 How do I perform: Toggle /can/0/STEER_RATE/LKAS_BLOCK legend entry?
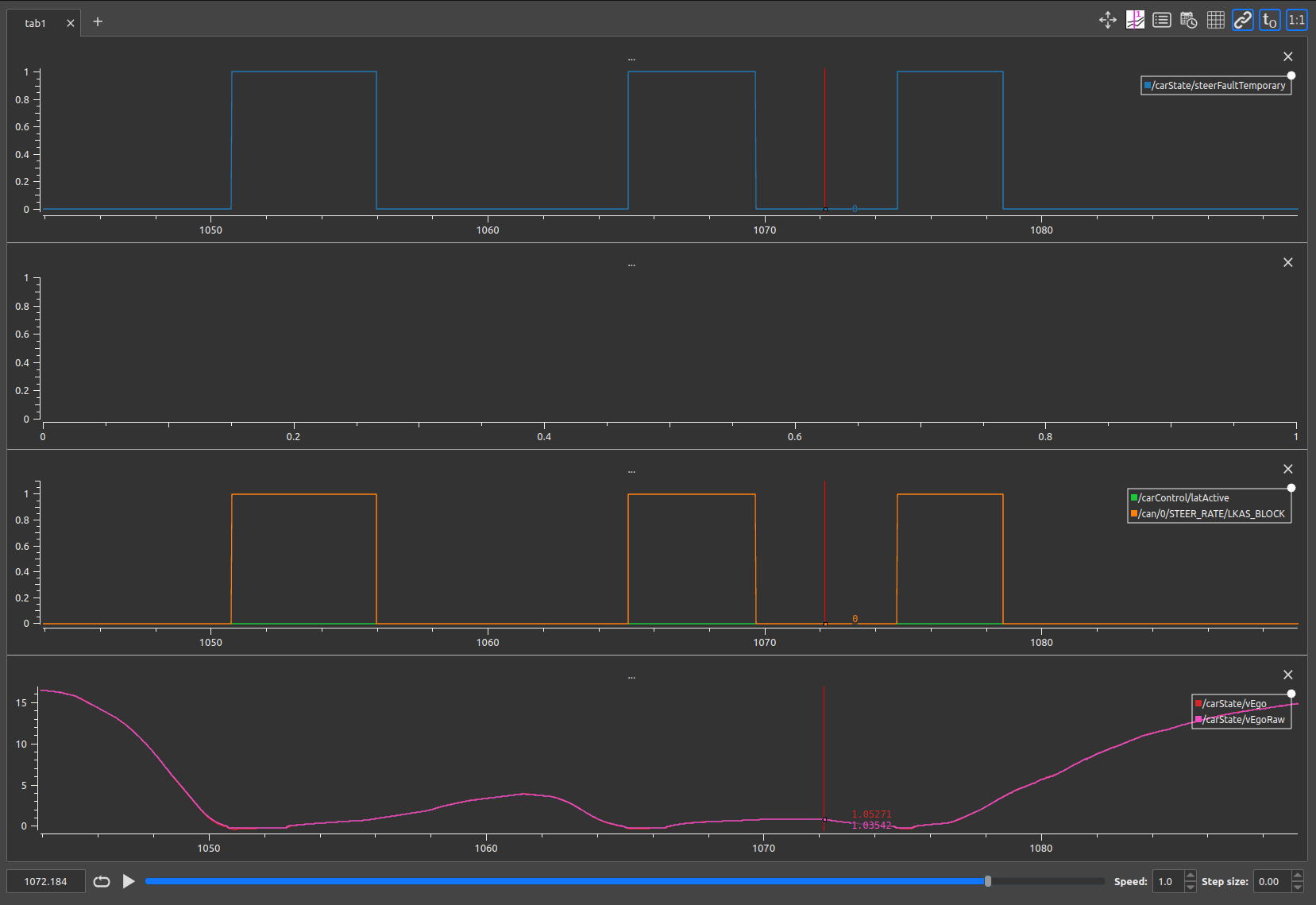[x=1207, y=514]
